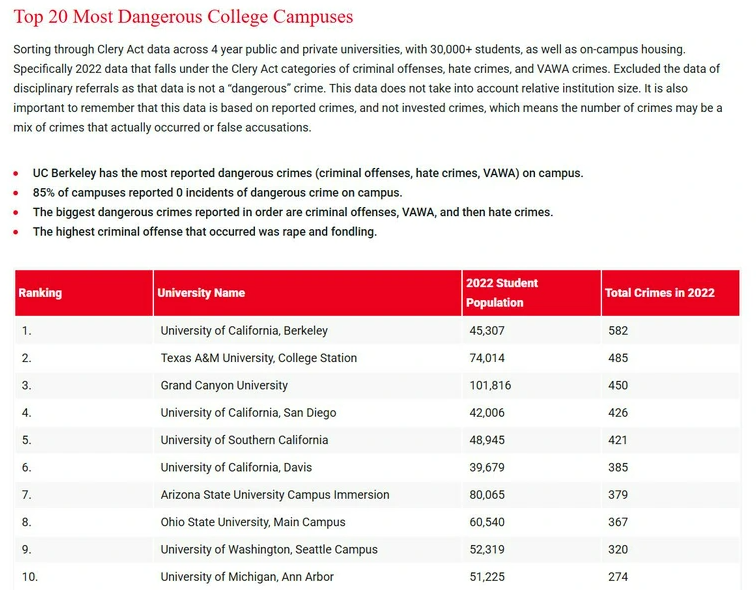Click the 85% of campuses bullet text
The width and height of the screenshot is (756, 590).
point(217,193)
